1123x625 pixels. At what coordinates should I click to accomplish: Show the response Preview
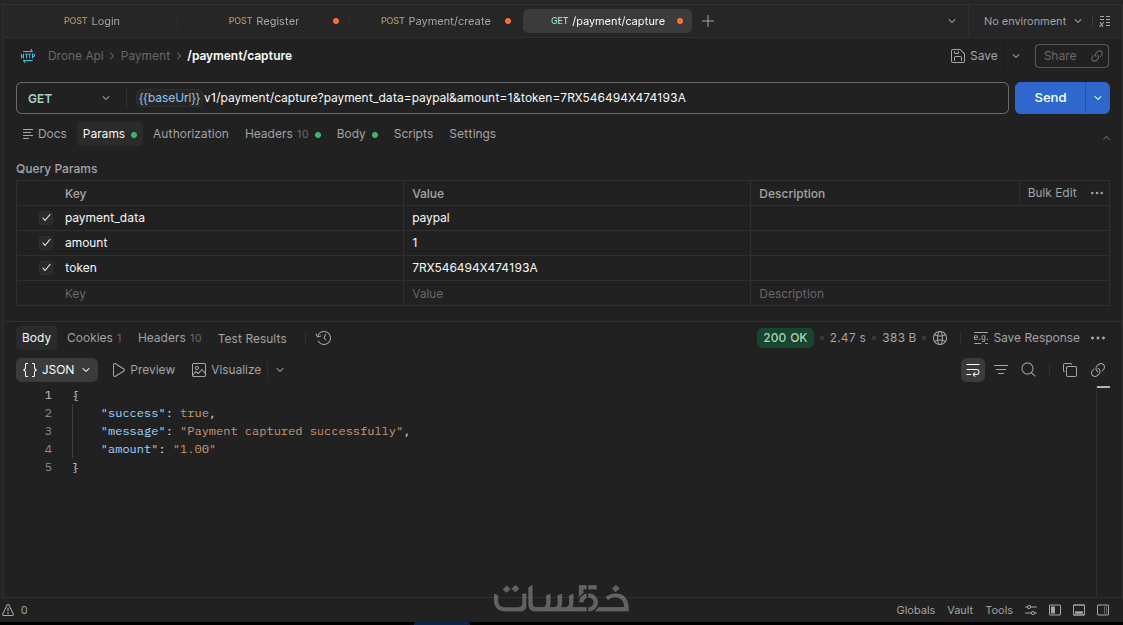(x=143, y=370)
